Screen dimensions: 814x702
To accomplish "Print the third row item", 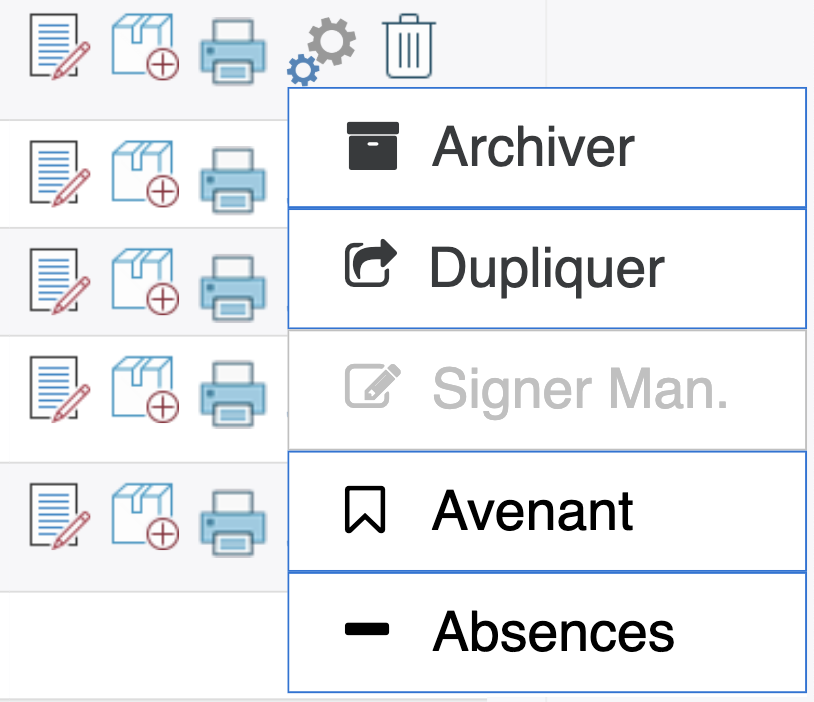I will [233, 288].
